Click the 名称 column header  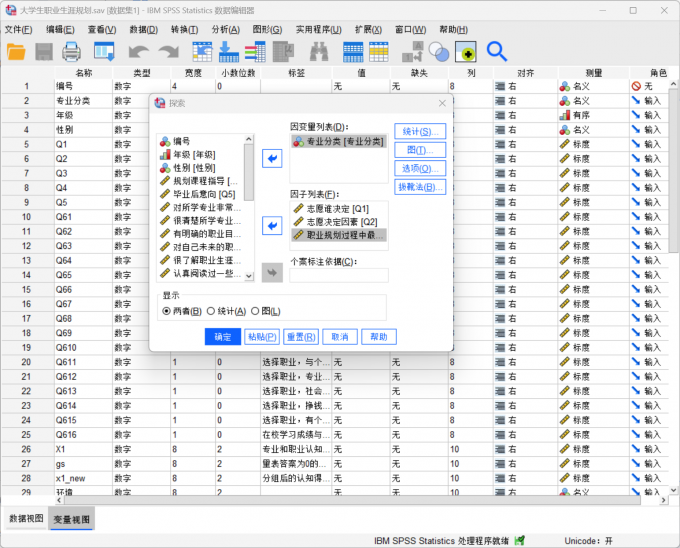[83, 73]
